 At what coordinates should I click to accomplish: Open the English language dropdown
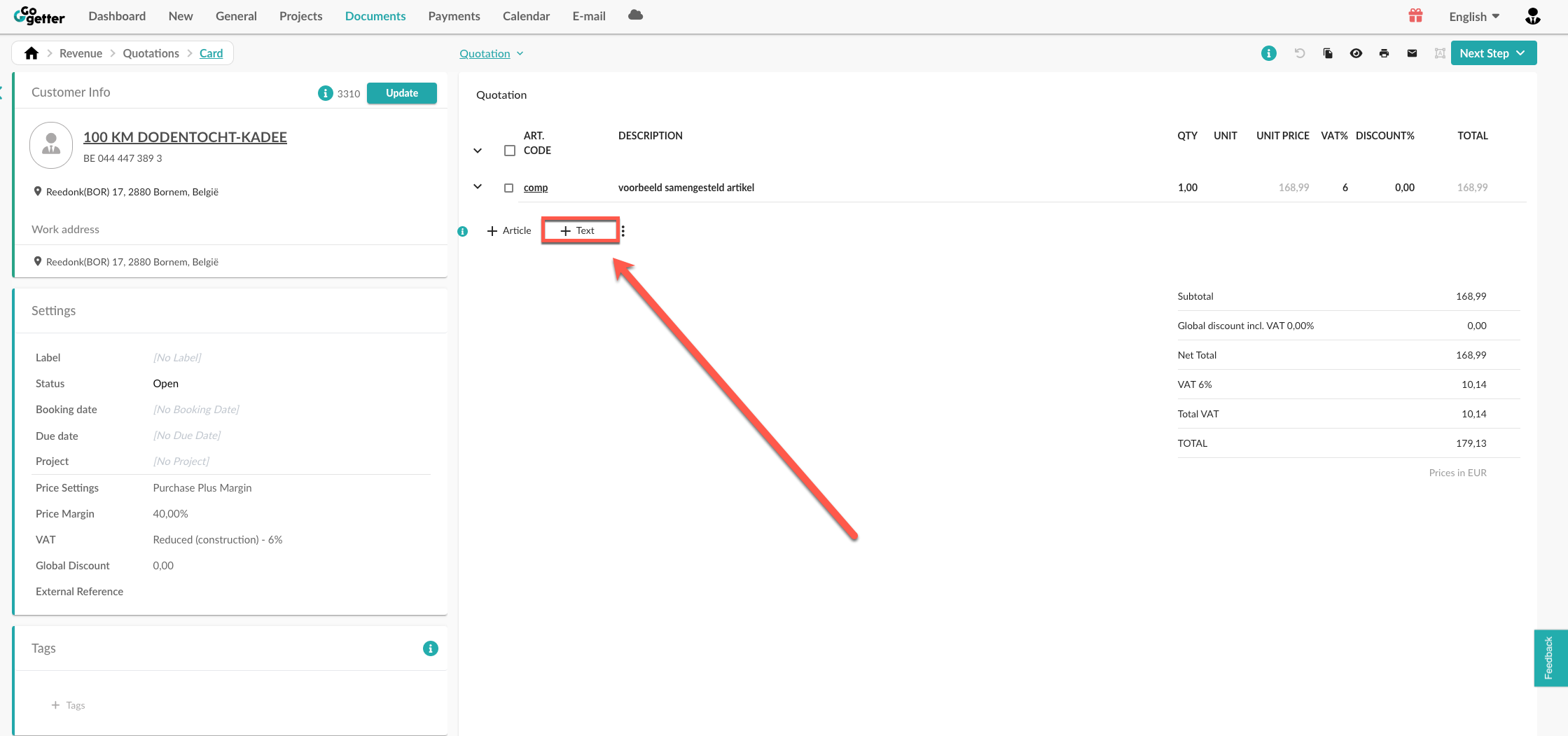click(1474, 17)
